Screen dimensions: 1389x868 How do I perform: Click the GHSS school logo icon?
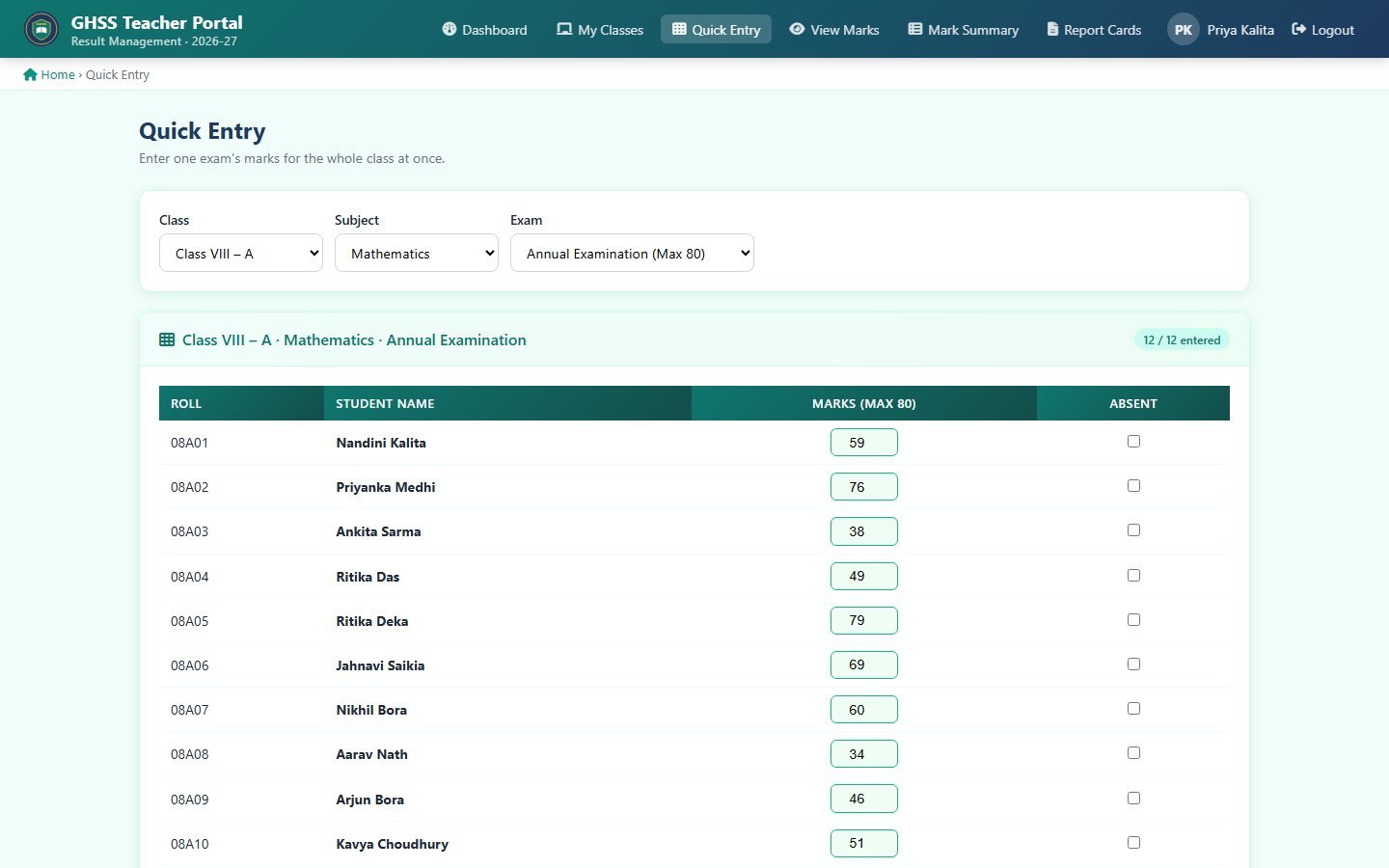[x=41, y=29]
